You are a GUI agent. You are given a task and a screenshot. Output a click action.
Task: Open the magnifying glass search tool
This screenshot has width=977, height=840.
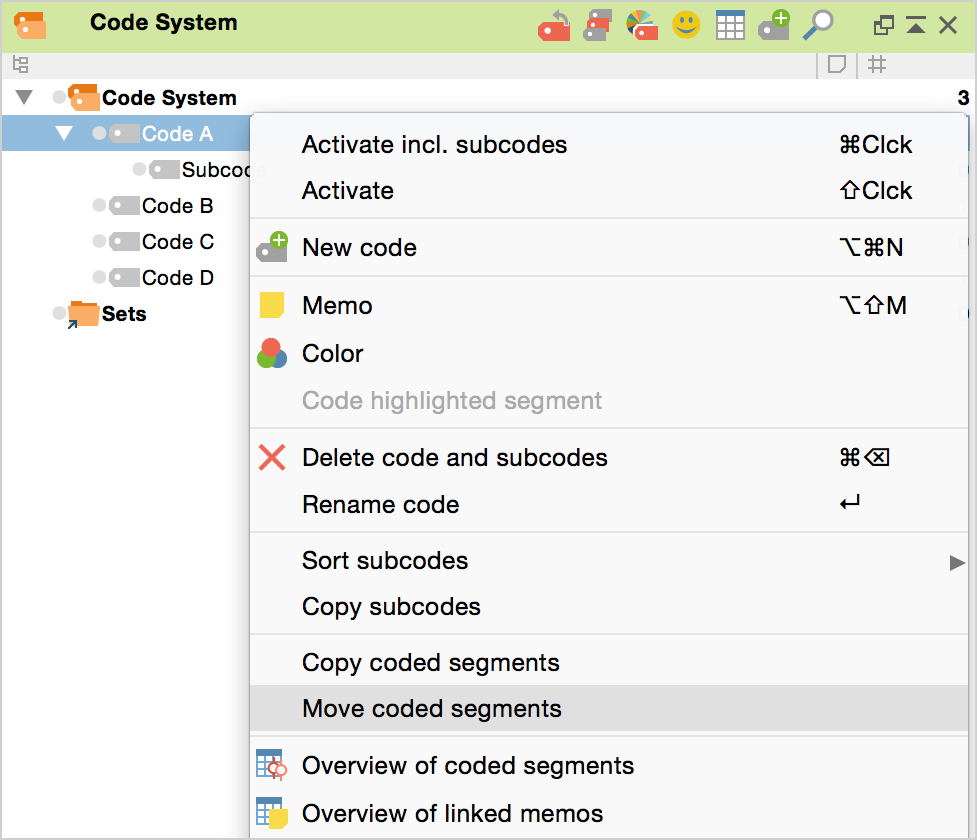pyautogui.click(x=820, y=25)
